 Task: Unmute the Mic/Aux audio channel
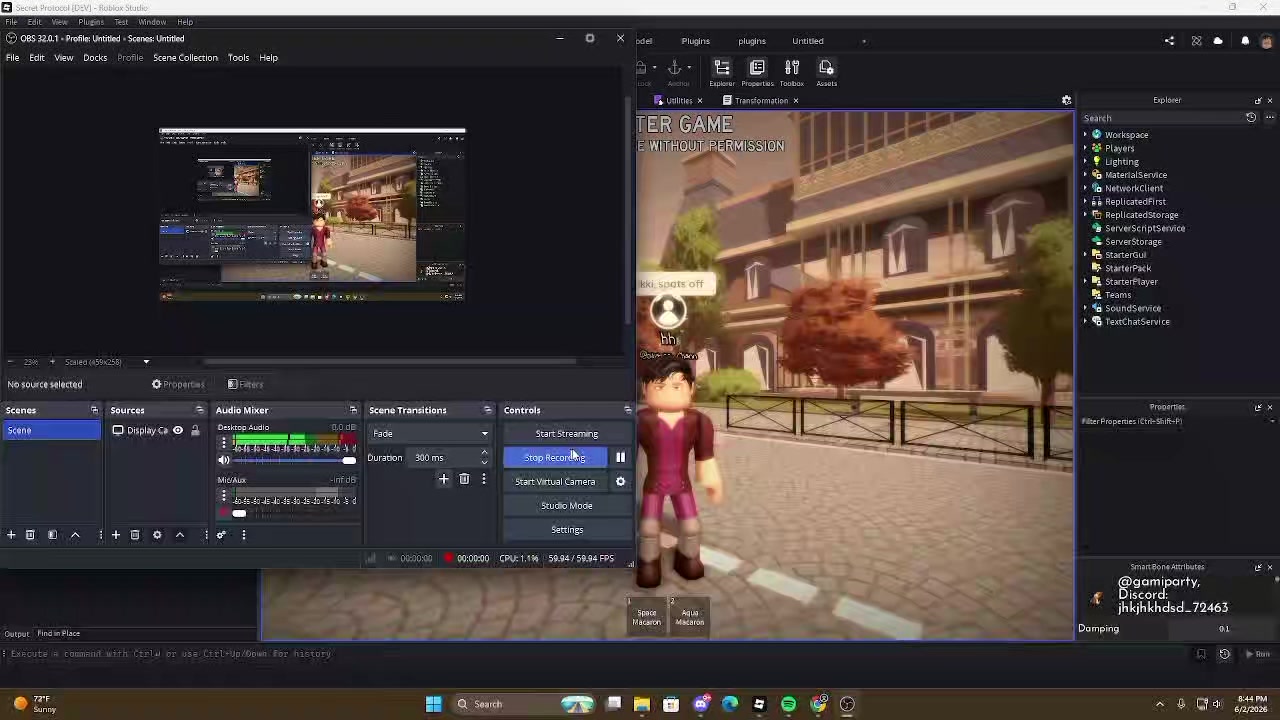[x=224, y=513]
